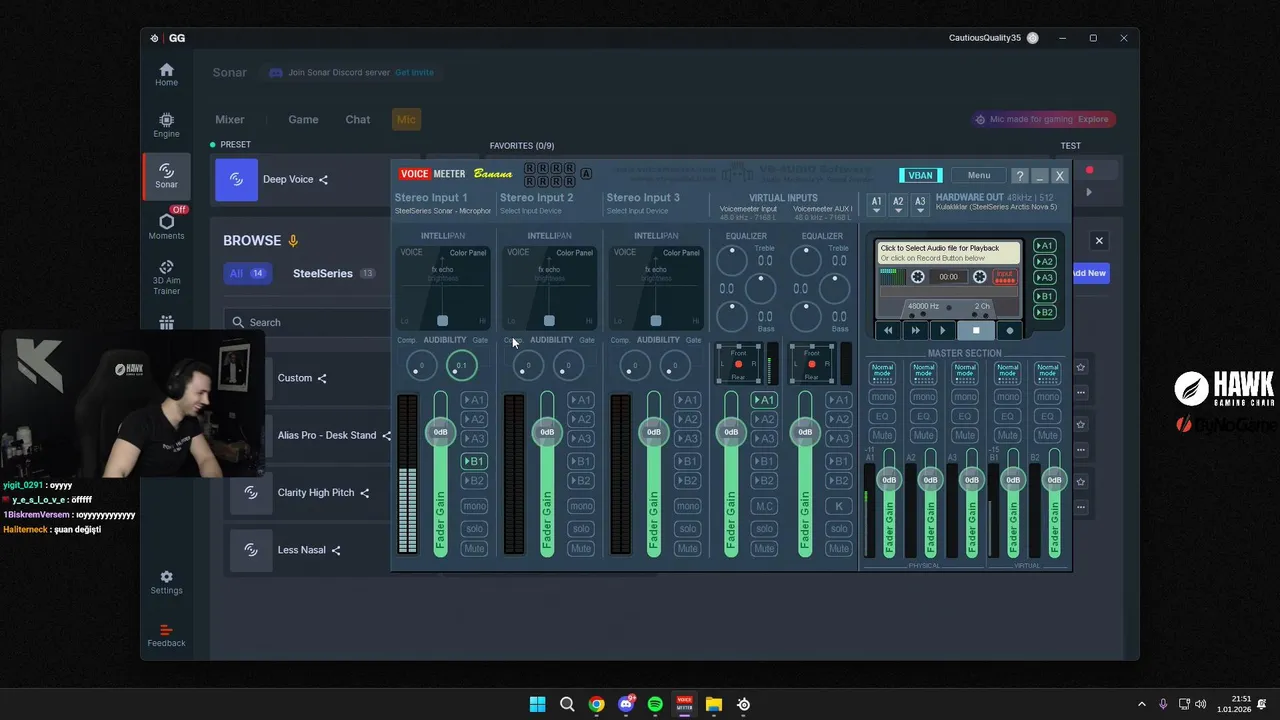Click the Clarity High Pitch preset icon
This screenshot has width=1280, height=720.
(251, 493)
